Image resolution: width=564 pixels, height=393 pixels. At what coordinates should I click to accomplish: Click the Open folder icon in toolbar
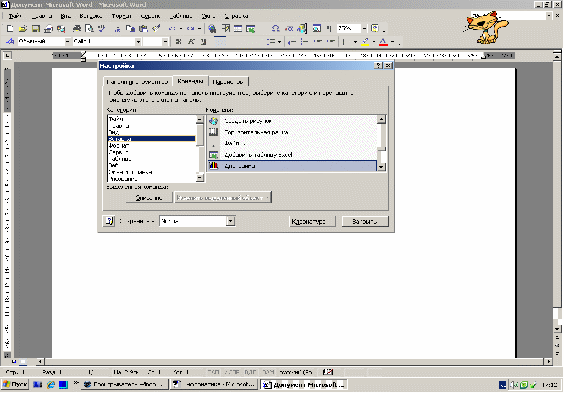[x=23, y=28]
